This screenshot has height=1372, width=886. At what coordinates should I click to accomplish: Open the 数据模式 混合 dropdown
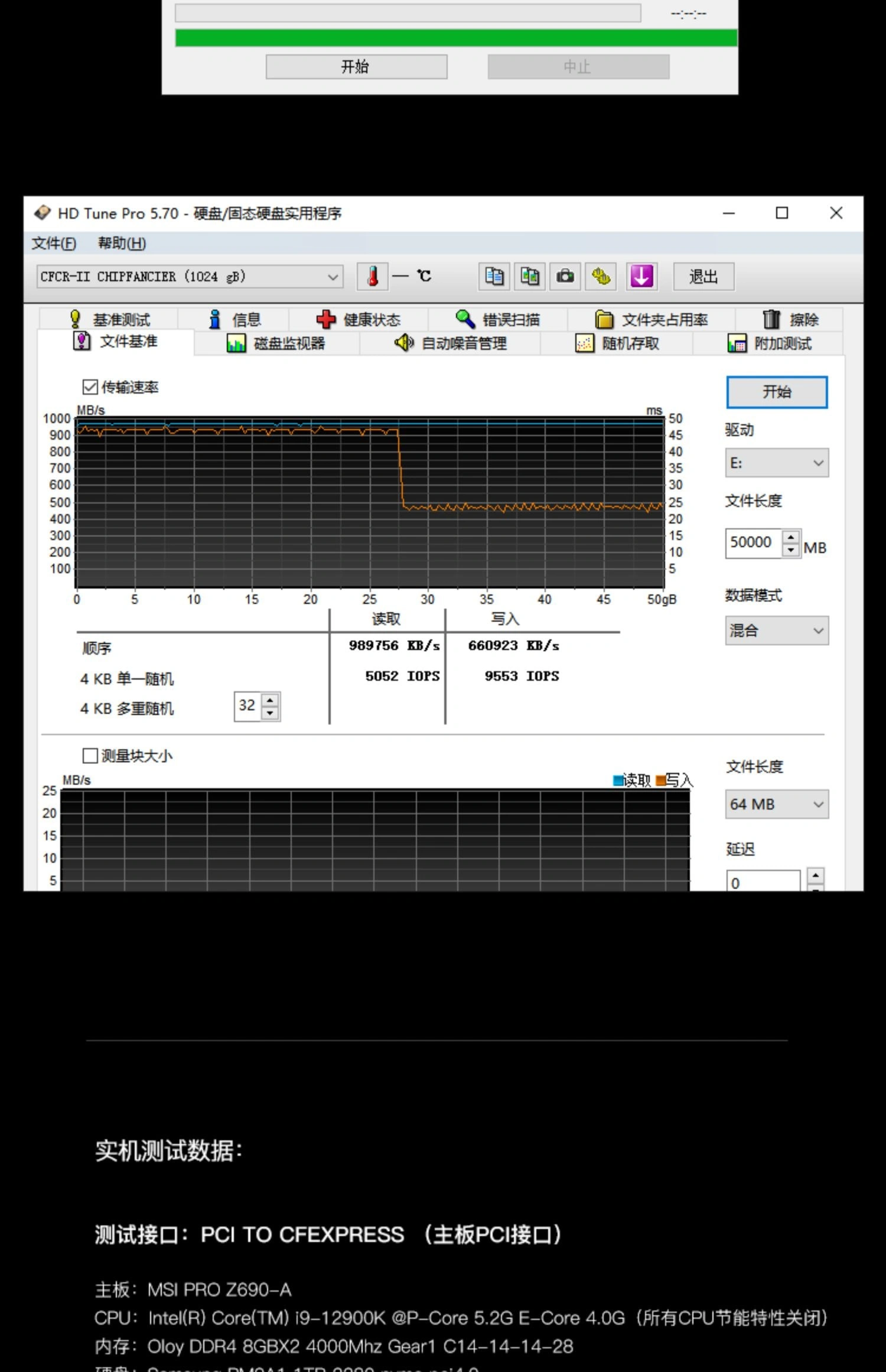click(777, 630)
